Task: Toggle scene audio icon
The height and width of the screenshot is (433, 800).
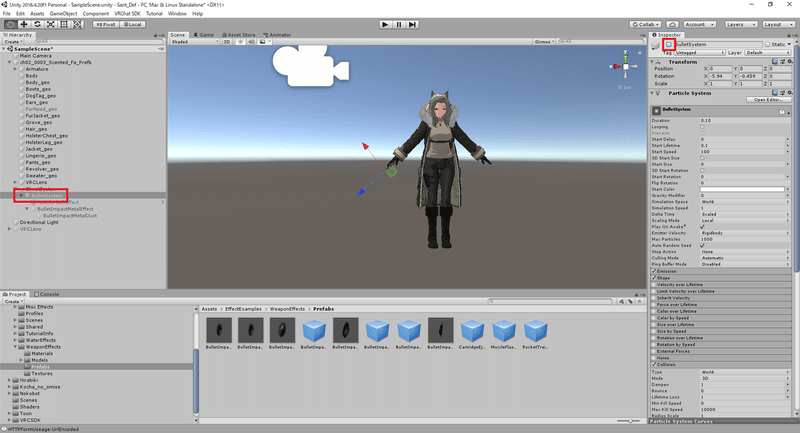Action: coord(251,41)
